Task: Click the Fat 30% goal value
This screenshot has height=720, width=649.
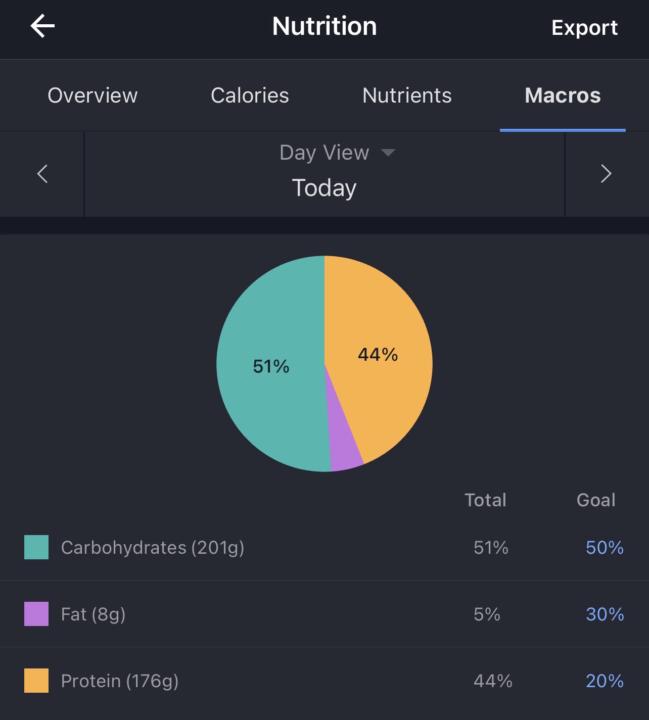Action: [x=604, y=614]
